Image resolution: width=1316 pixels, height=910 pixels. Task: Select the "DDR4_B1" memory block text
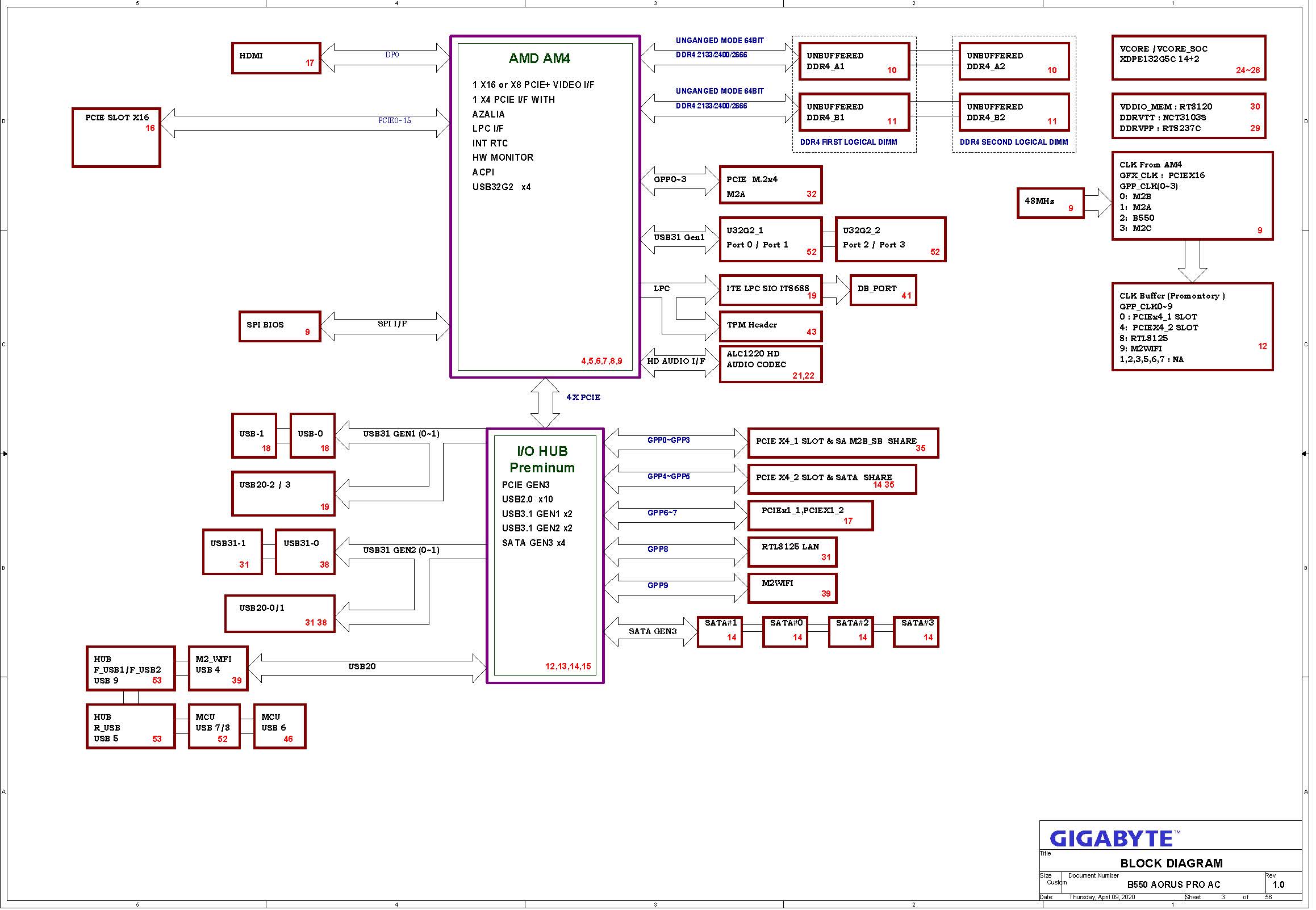point(825,118)
